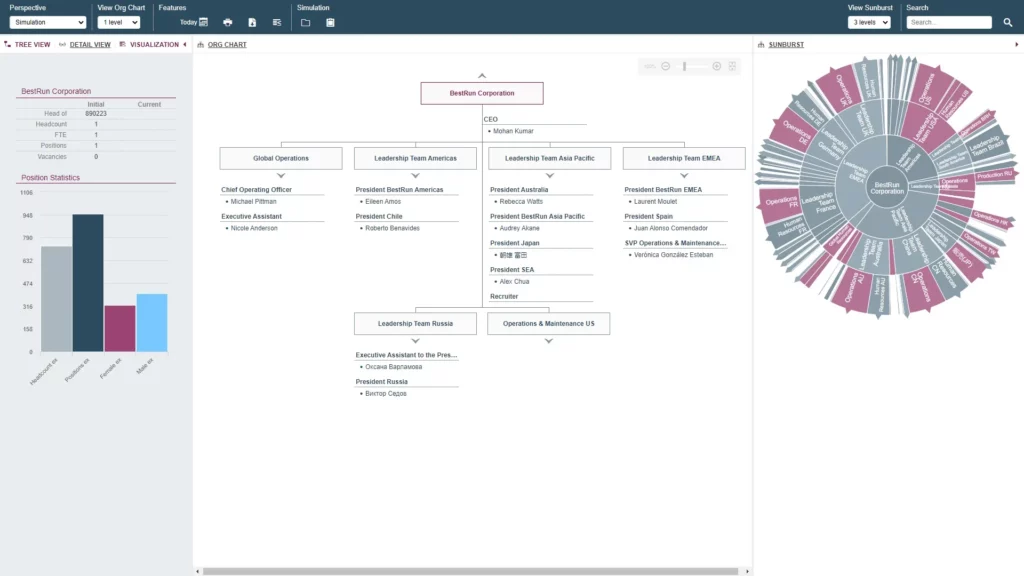1024x576 pixels.
Task: Select the Global Operations box
Action: click(x=281, y=158)
